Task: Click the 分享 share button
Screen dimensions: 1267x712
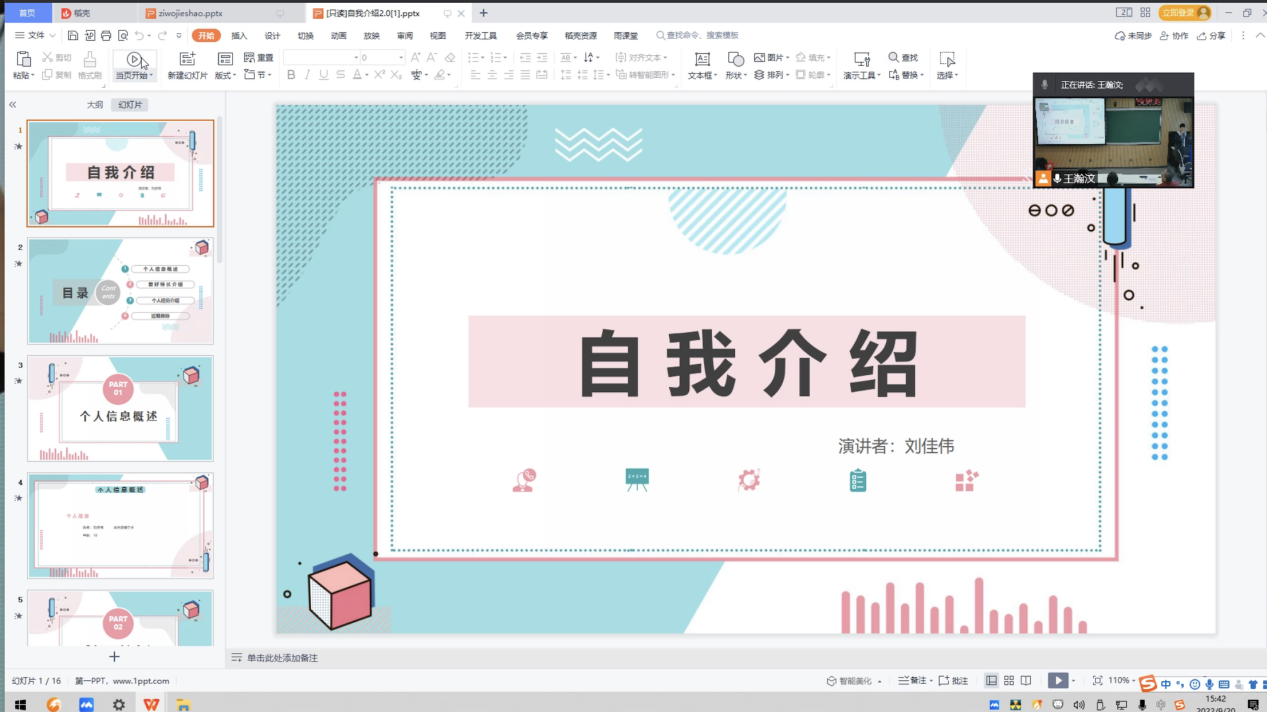Action: (x=1212, y=36)
